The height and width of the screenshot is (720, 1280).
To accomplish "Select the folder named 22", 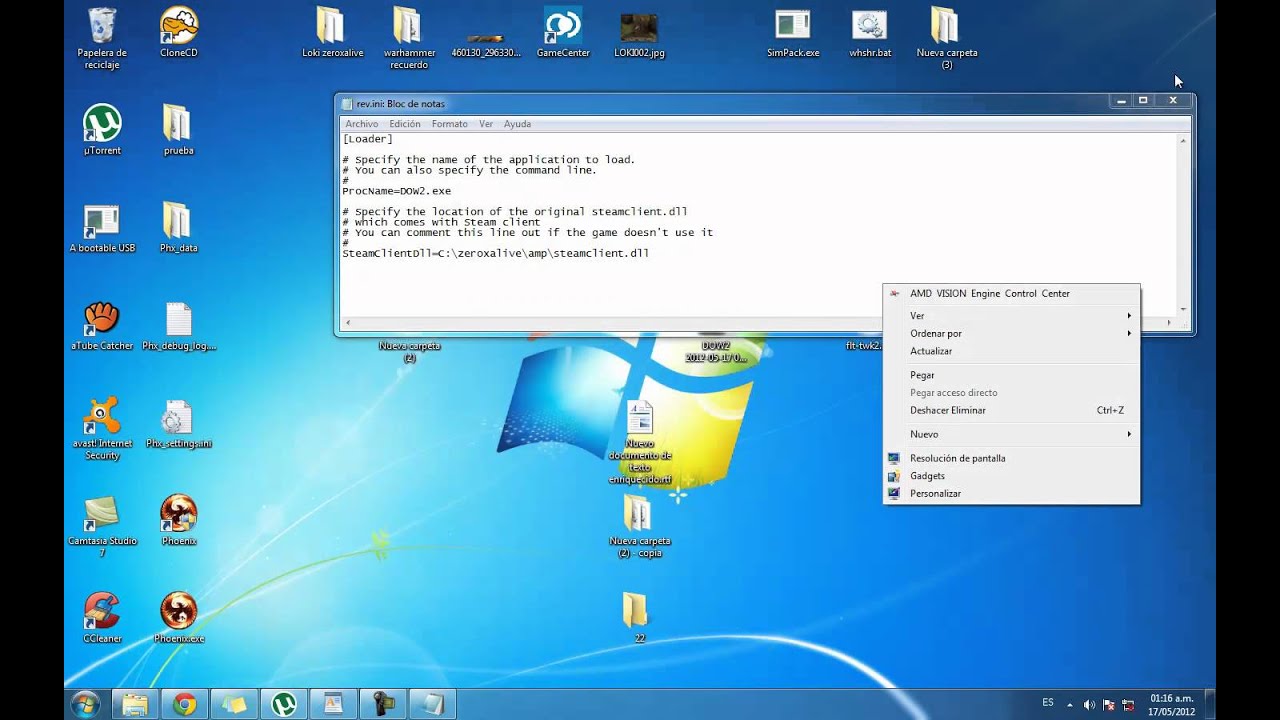I will coord(636,618).
